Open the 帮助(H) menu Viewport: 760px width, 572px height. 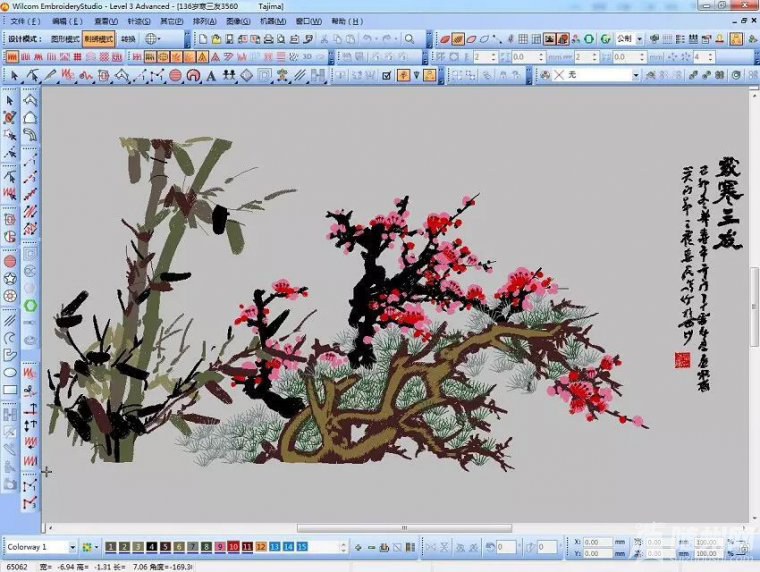click(x=347, y=21)
